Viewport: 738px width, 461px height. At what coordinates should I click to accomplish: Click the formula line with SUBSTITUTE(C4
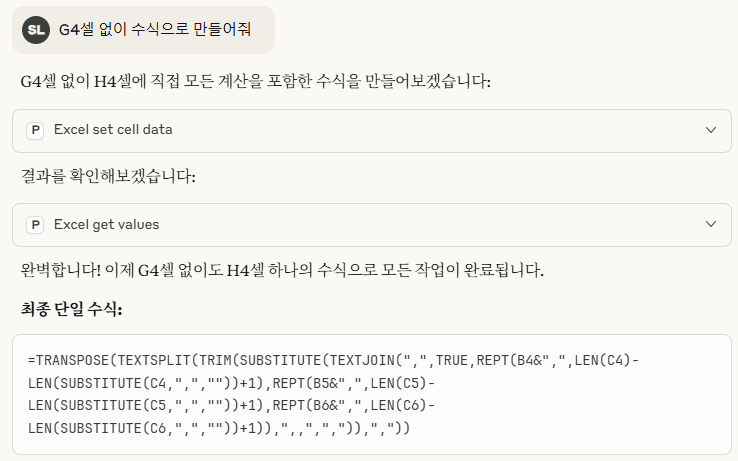pos(232,383)
